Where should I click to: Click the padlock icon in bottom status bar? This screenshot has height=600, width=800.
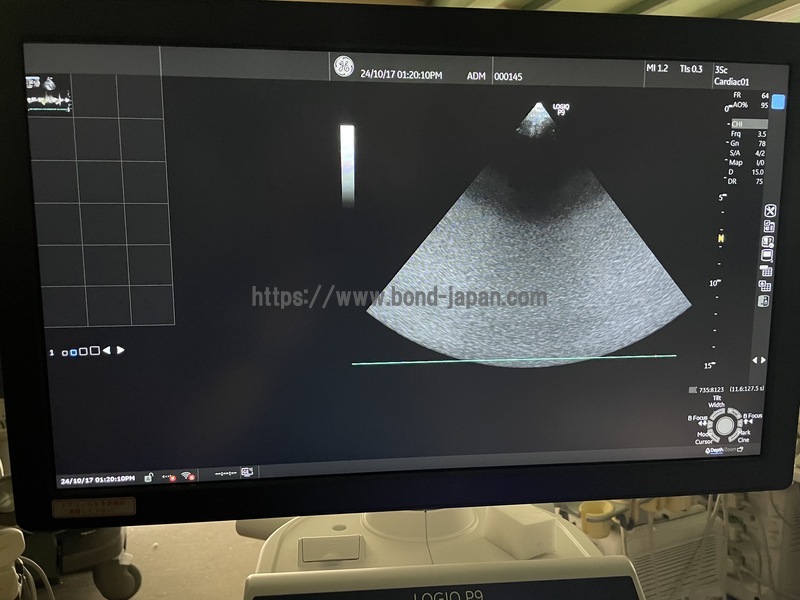(x=148, y=477)
